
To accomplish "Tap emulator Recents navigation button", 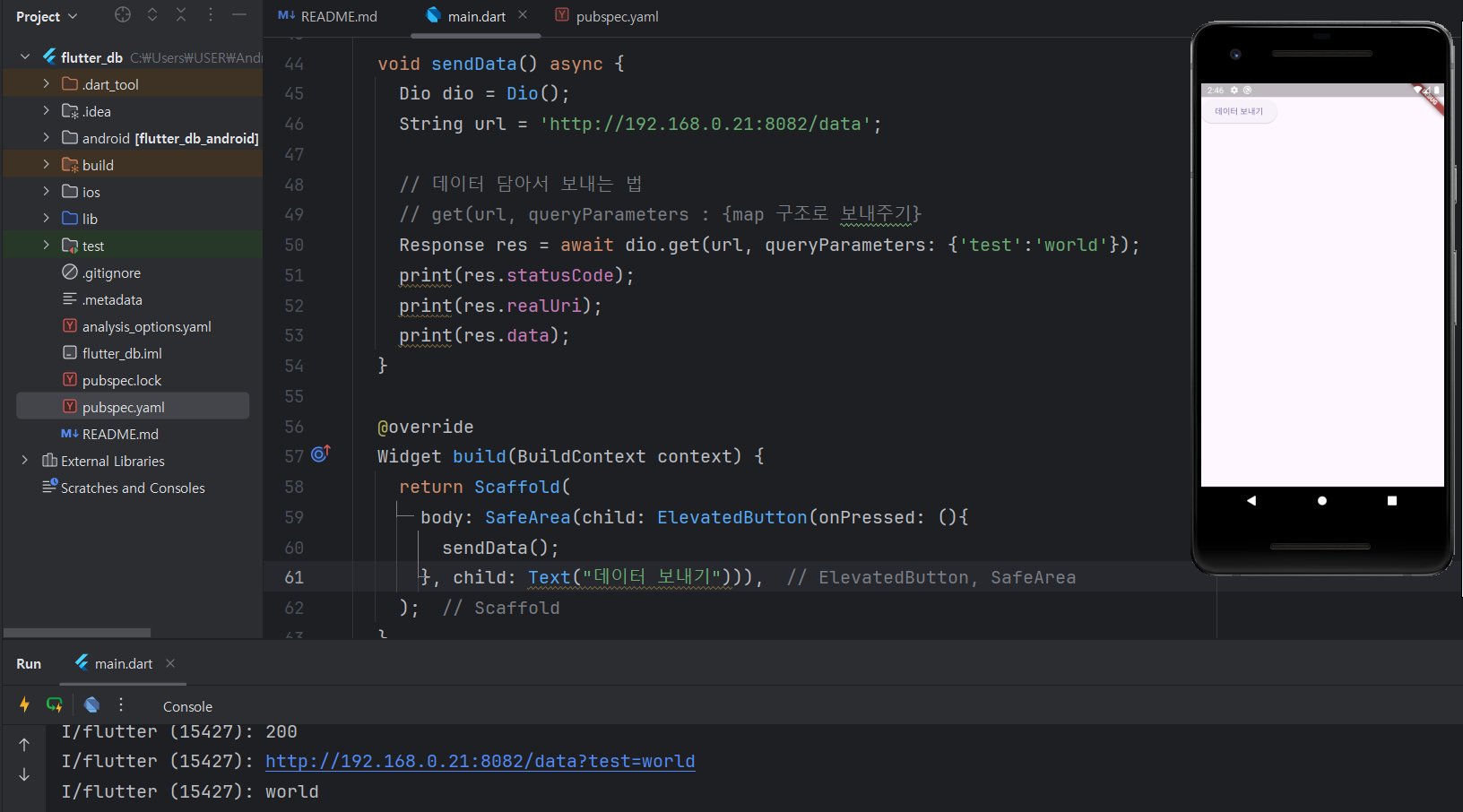I will [1392, 500].
